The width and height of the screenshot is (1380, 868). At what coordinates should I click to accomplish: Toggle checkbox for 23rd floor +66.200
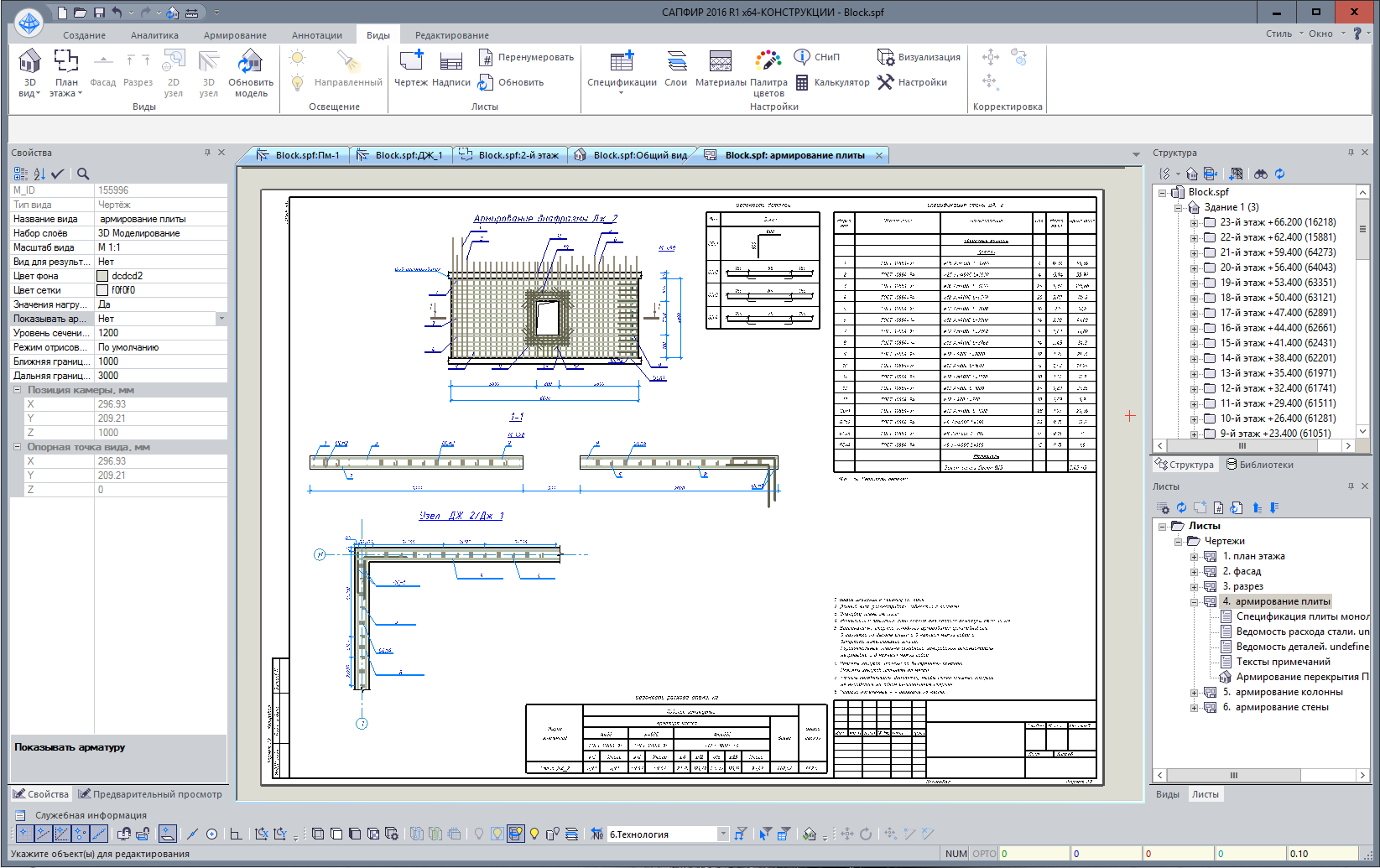[x=1210, y=222]
